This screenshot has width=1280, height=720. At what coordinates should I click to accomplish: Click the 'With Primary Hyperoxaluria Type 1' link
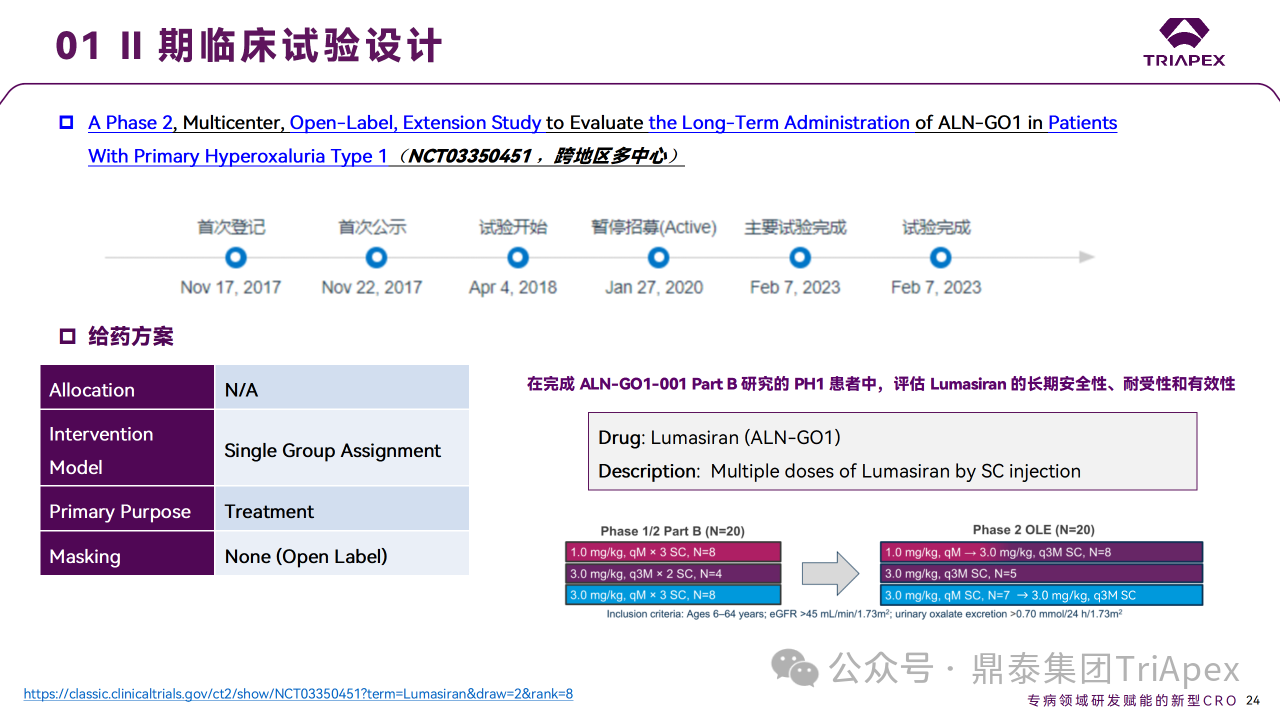tap(238, 156)
